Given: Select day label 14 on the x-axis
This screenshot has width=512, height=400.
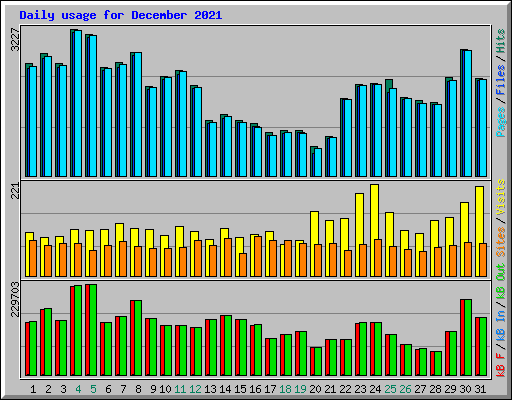Looking at the screenshot, I should tap(225, 389).
